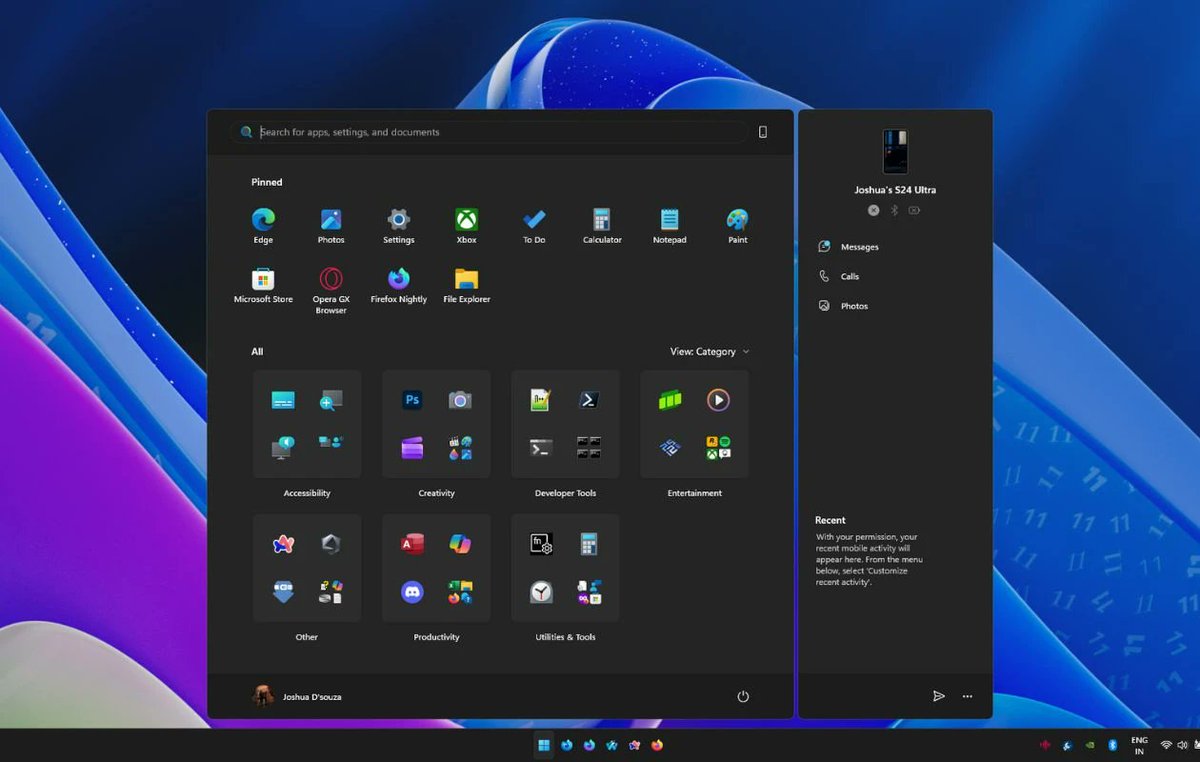The image size is (1200, 762).
Task: Expand more apps in Creativity folder
Action: point(460,448)
